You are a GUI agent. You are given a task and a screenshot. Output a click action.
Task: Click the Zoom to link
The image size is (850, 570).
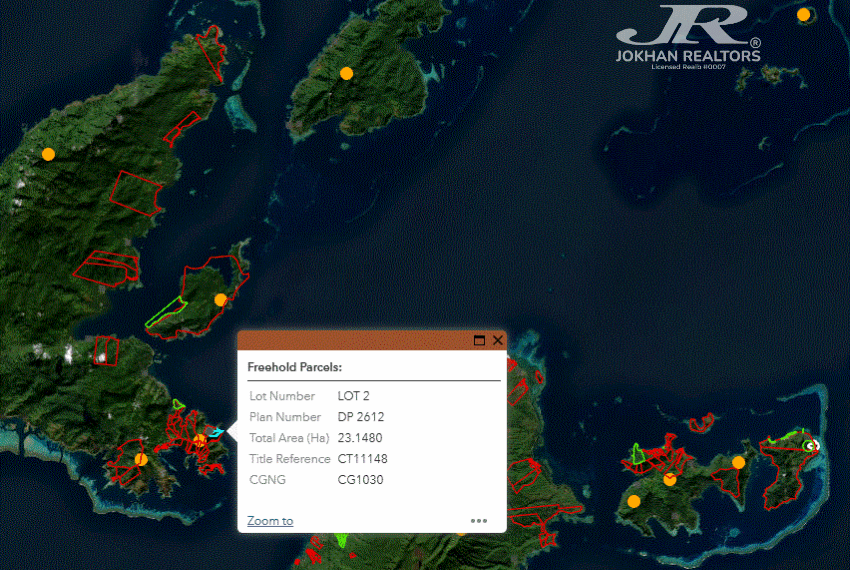[x=270, y=521]
